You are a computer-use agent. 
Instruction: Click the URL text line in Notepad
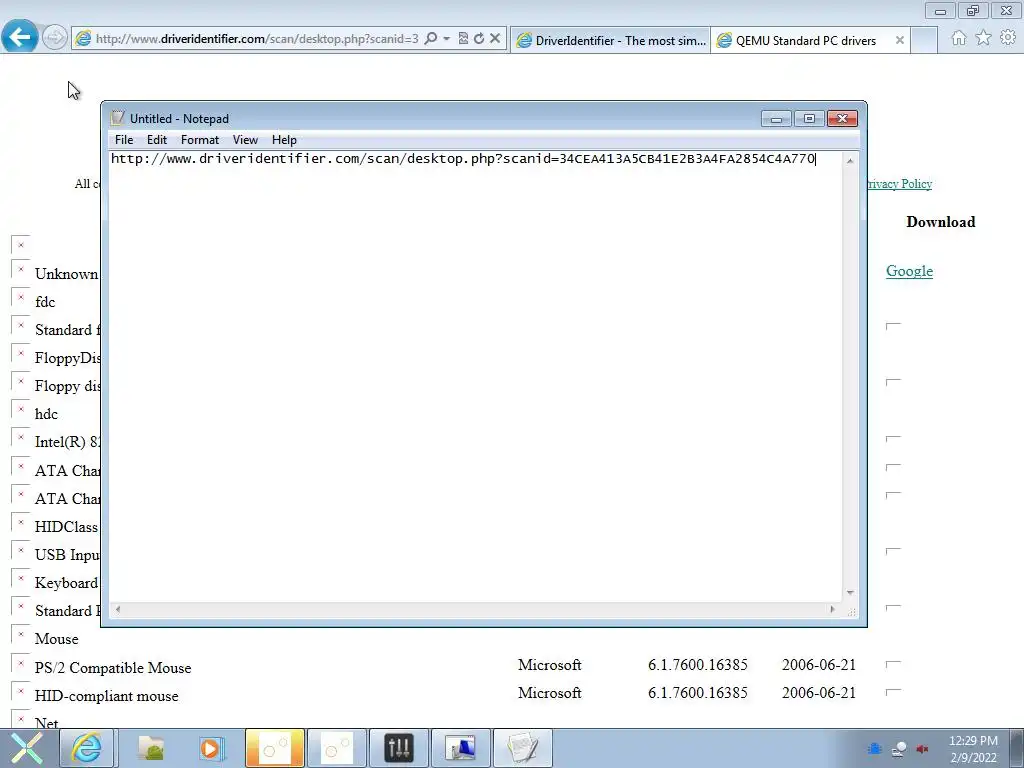[463, 159]
